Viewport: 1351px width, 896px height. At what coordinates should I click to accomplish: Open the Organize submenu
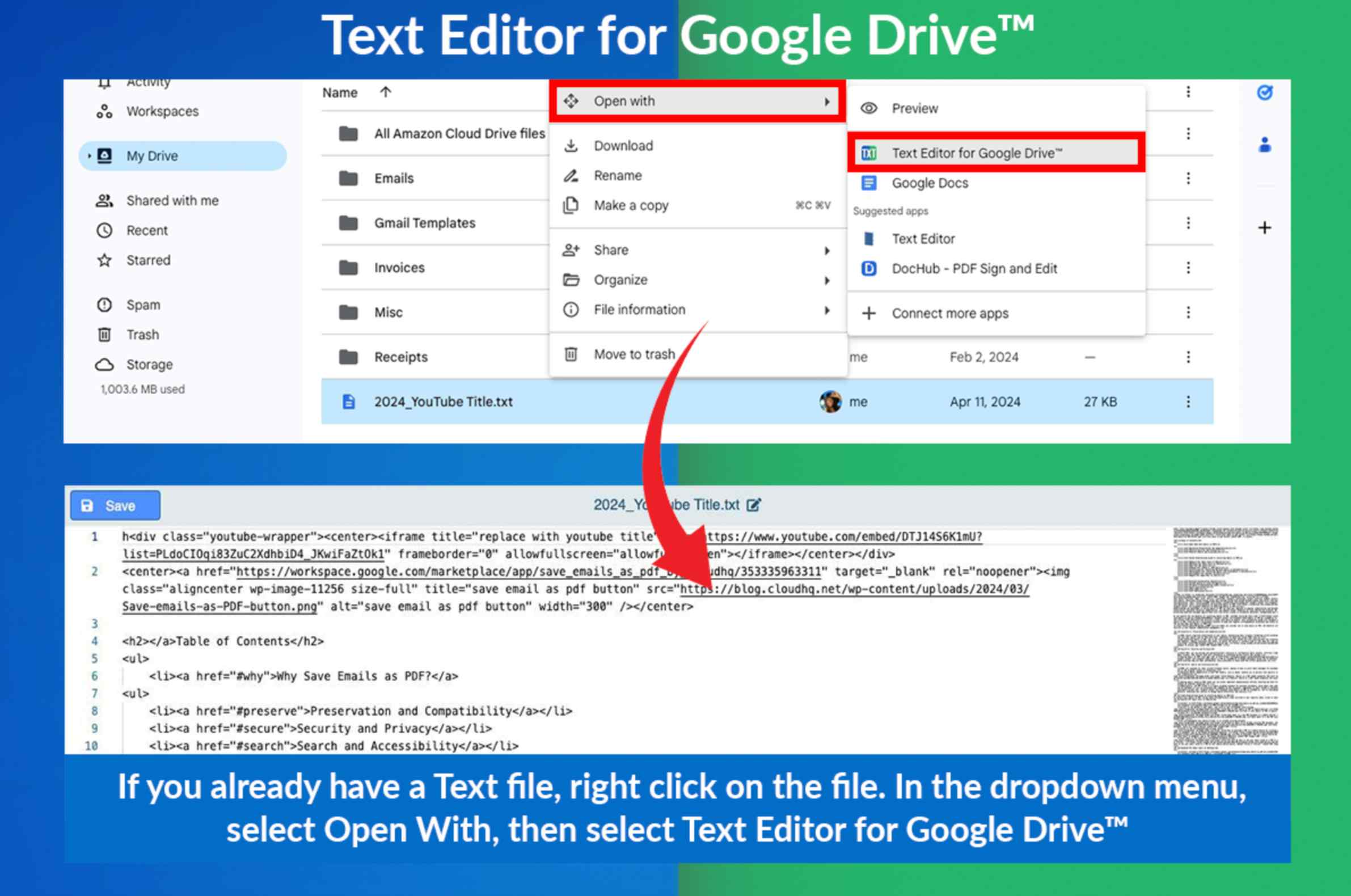coord(697,280)
